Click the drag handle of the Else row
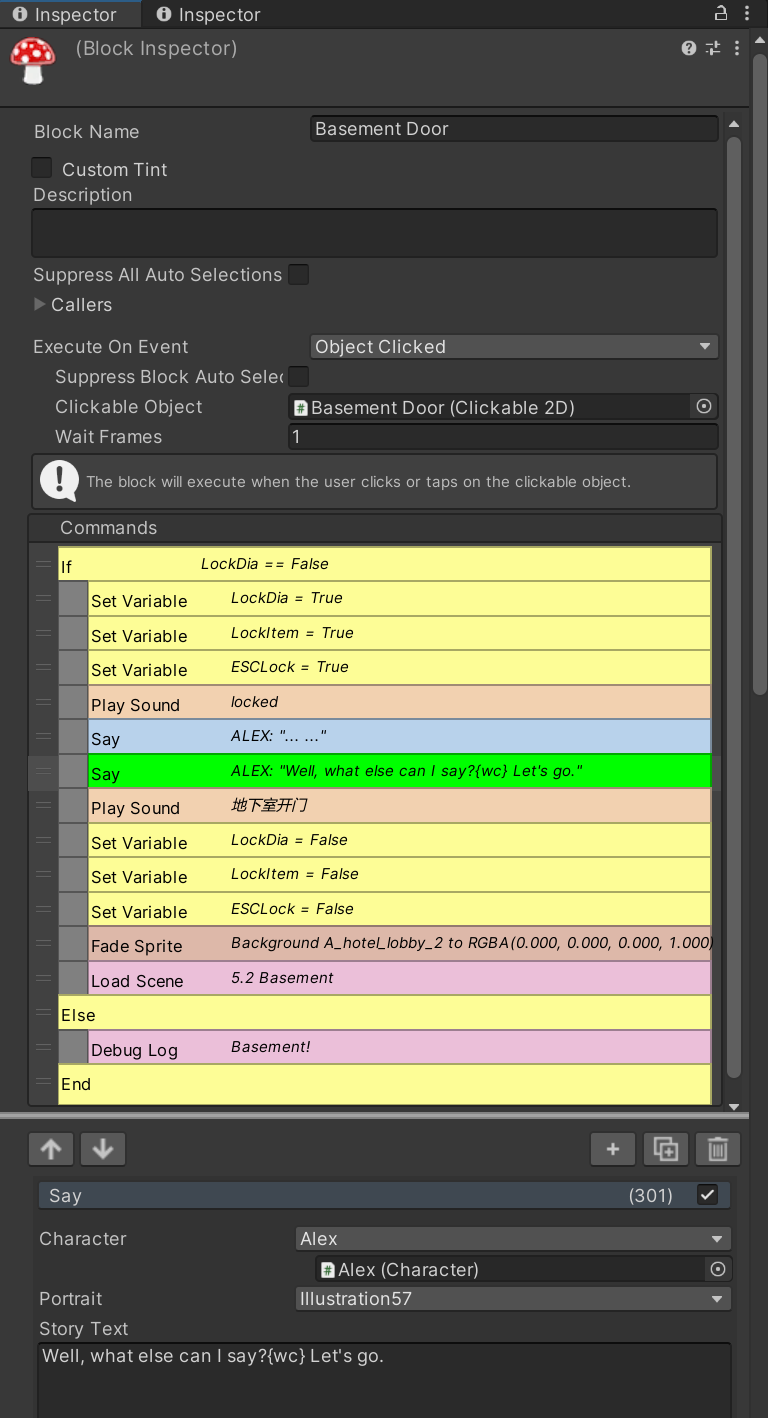Screen dimensions: 768x1418 (x=43, y=1013)
